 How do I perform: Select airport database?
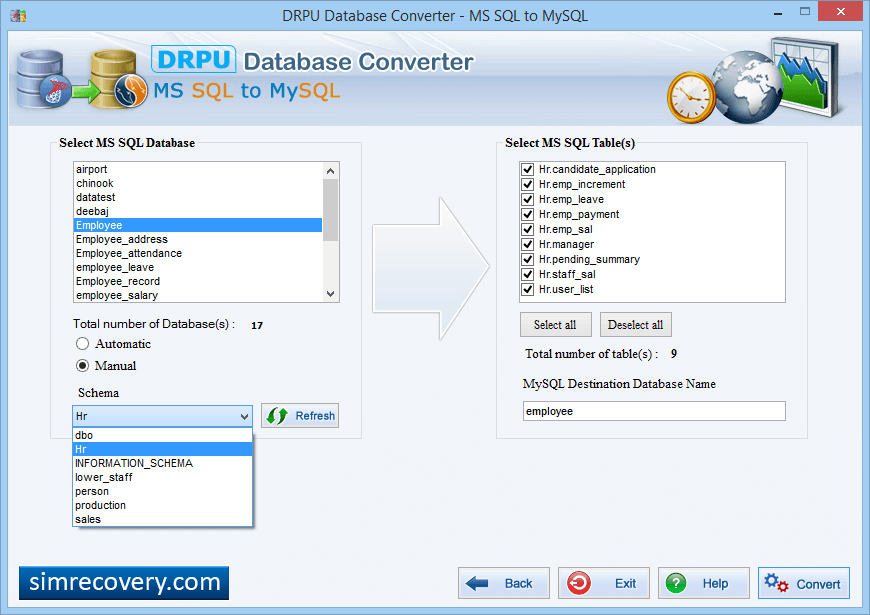198,169
